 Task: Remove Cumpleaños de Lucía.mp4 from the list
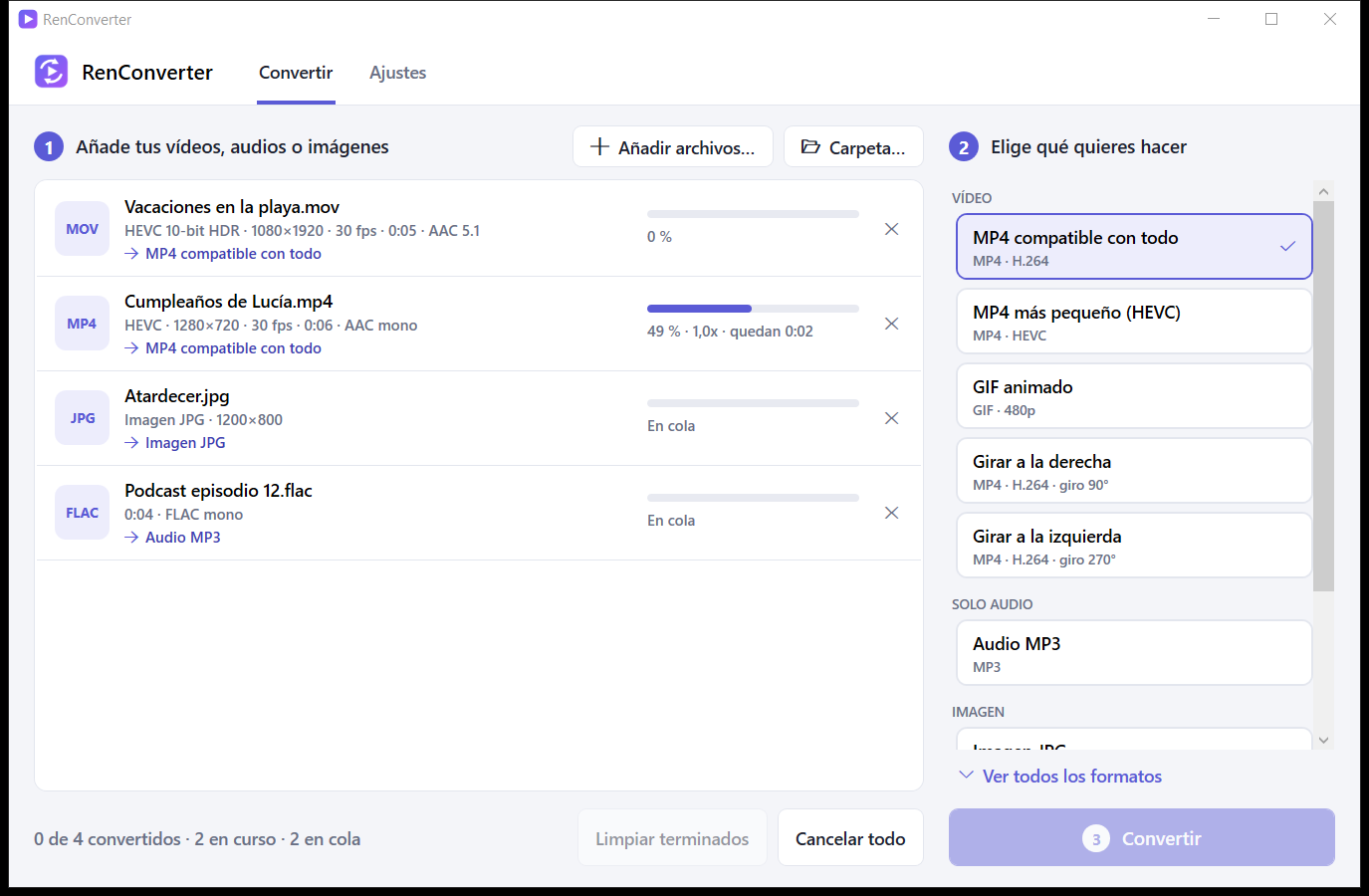891,324
